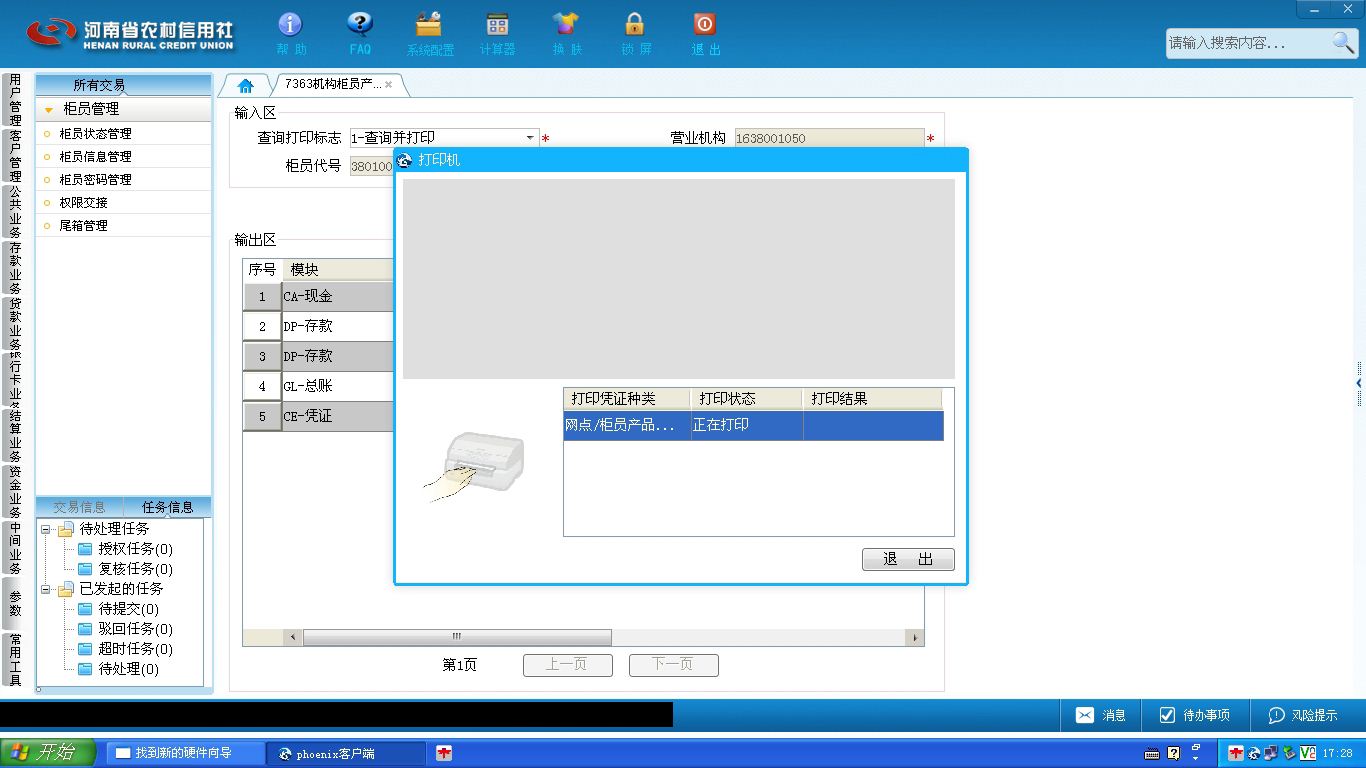This screenshot has height=768, width=1366.
Task: Select 授权任务(0) in the task tree
Action: (135, 549)
